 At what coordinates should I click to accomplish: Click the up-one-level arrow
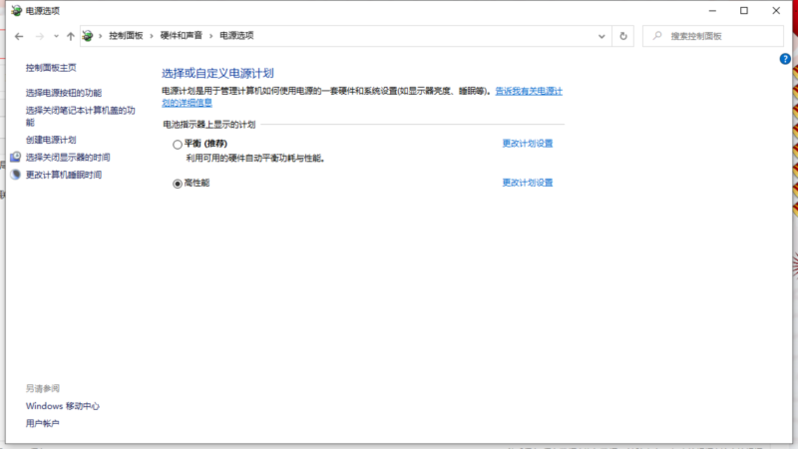pyautogui.click(x=70, y=36)
